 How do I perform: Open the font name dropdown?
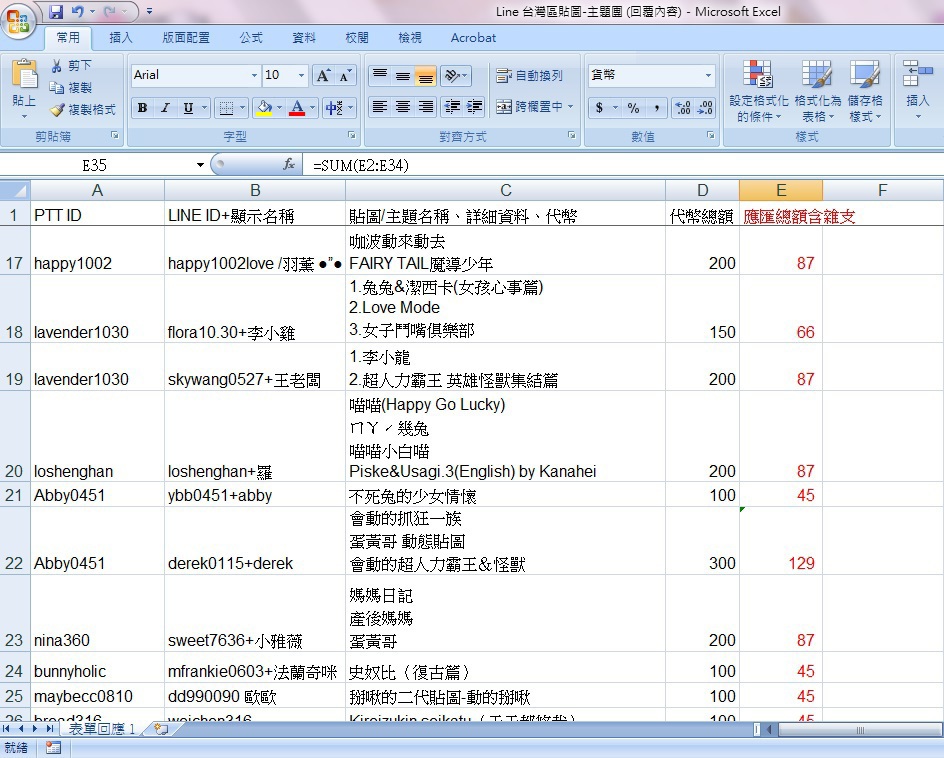click(254, 75)
